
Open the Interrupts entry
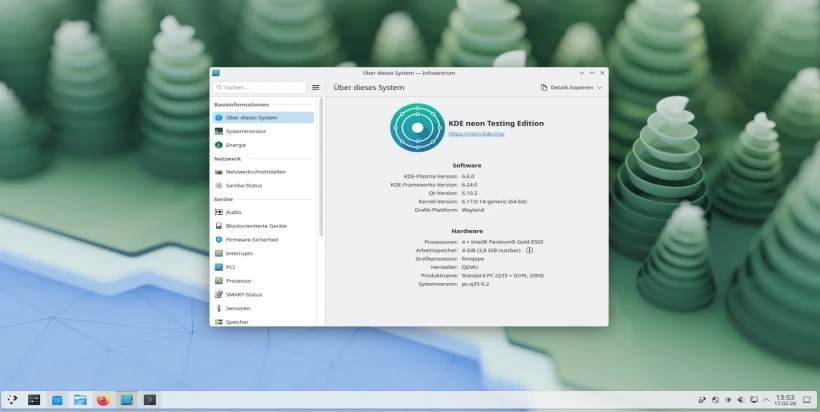(263, 253)
